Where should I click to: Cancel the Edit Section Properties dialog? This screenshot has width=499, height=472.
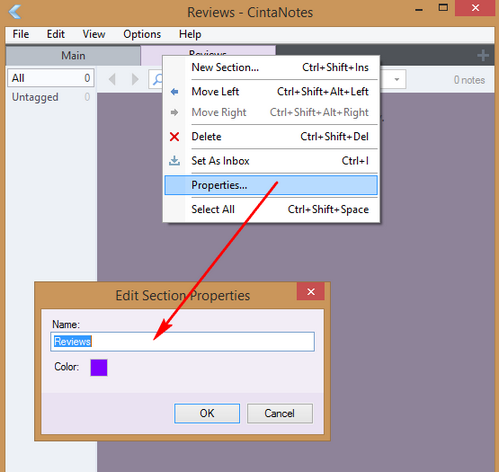point(280,413)
